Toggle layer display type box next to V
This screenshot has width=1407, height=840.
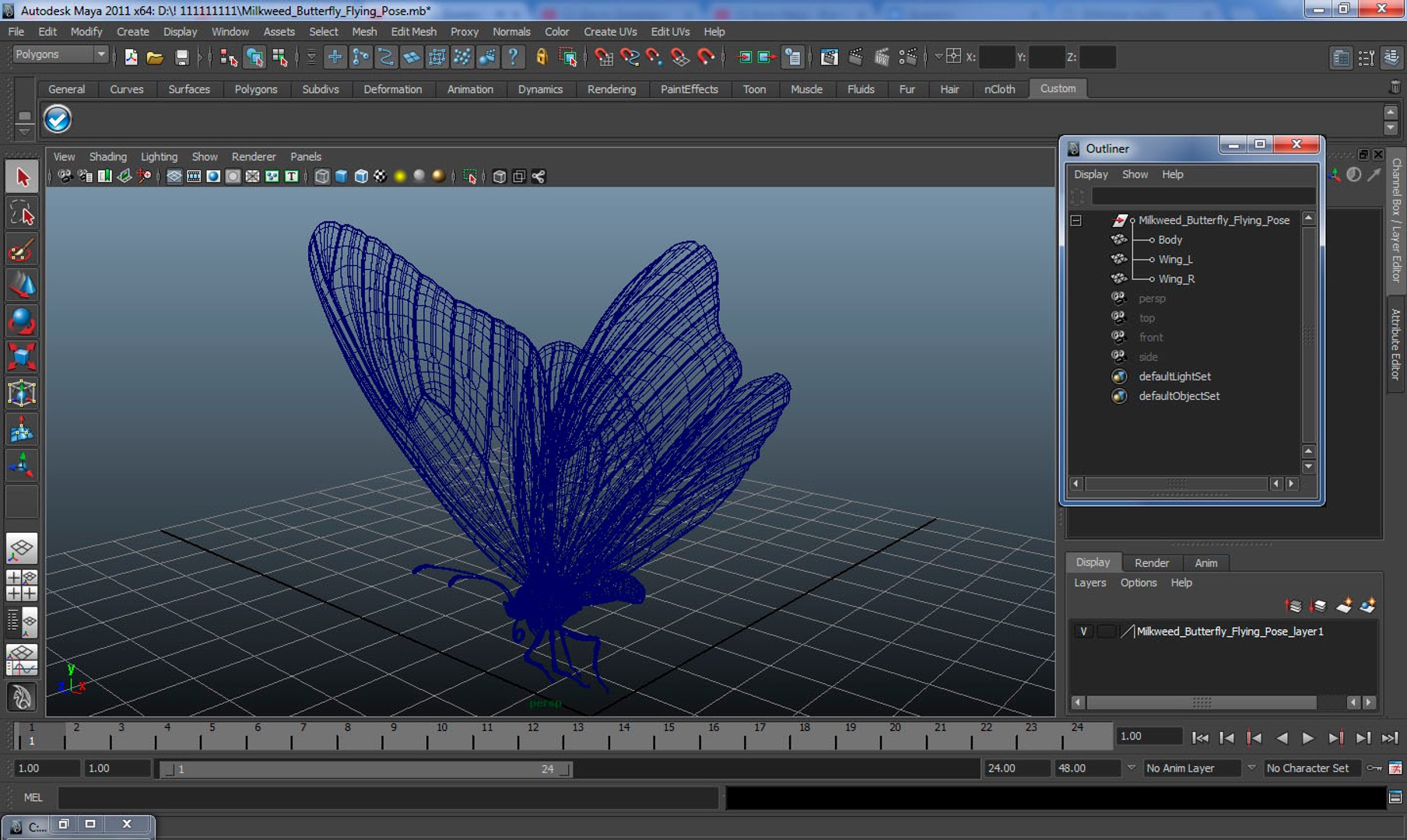point(1106,632)
